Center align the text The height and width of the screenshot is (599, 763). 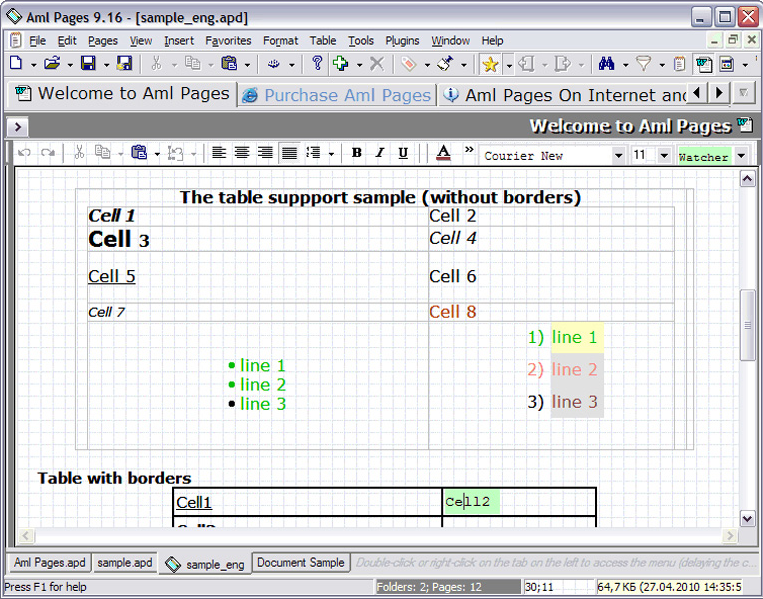coord(242,153)
